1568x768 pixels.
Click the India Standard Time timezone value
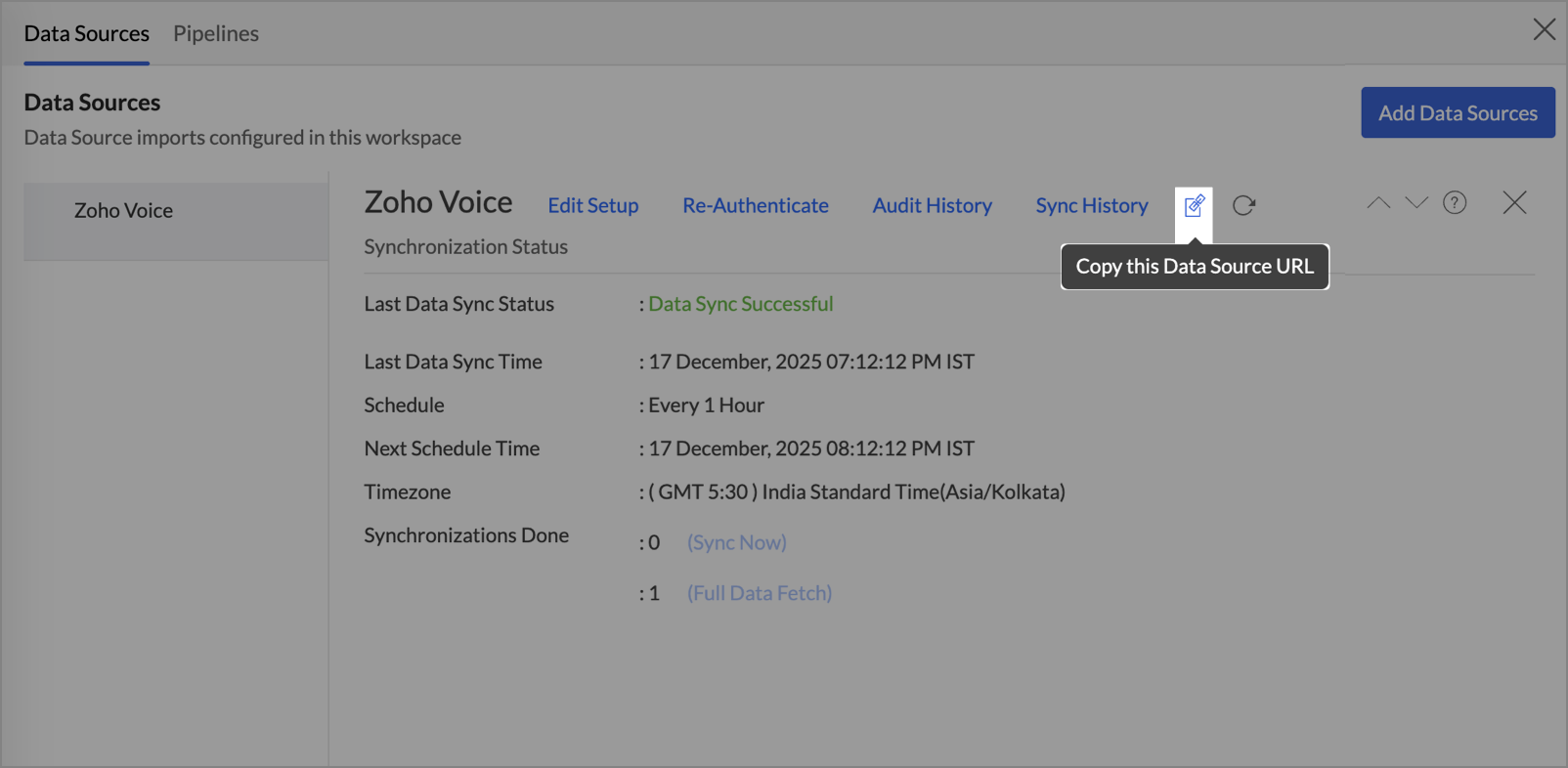860,491
